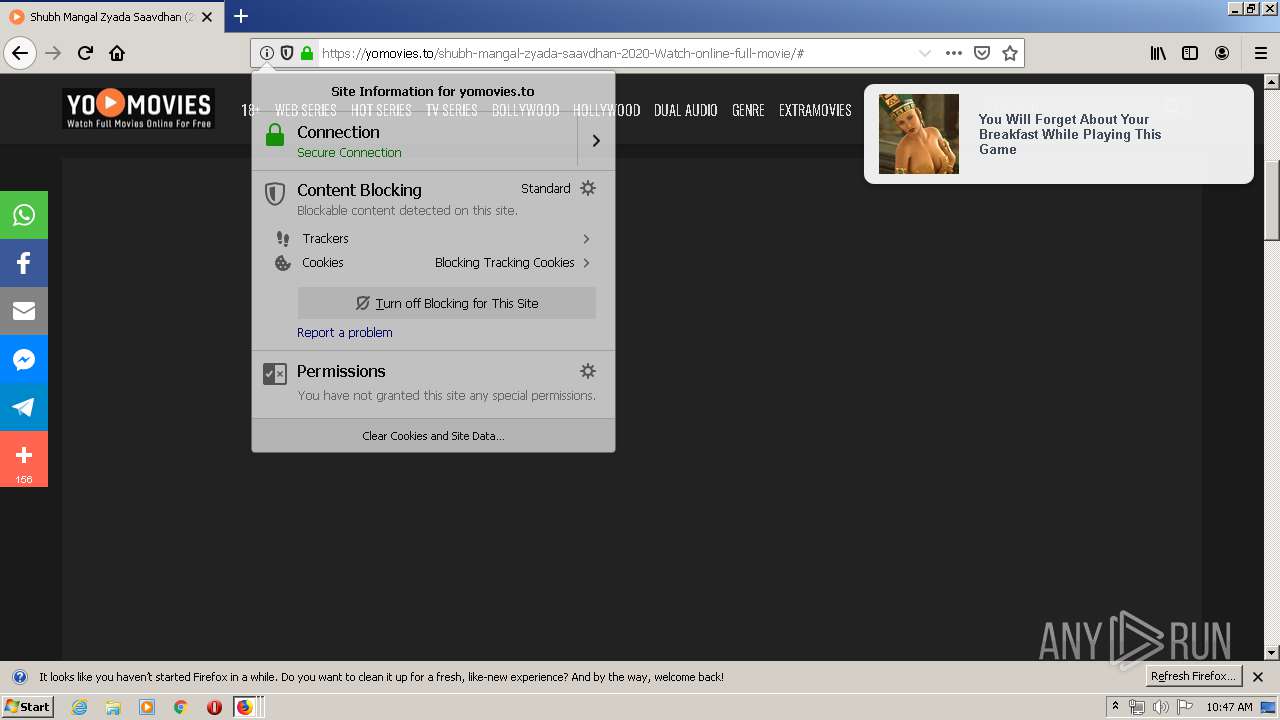Screen dimensions: 1280x720
Task: Show hidden system tray icons
Action: coord(1115,707)
